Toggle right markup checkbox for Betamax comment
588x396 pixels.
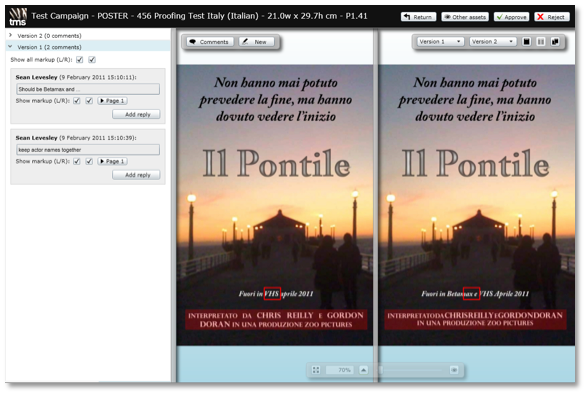(89, 100)
